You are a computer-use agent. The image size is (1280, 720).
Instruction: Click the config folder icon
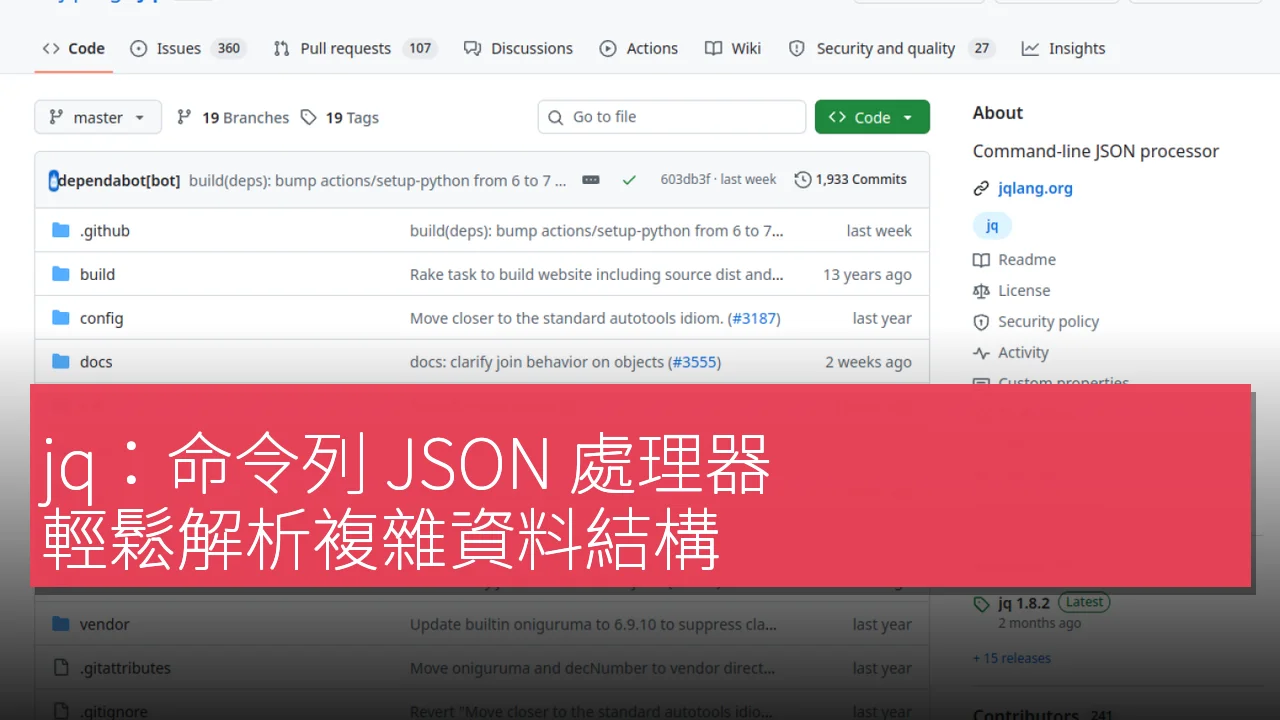pos(61,318)
